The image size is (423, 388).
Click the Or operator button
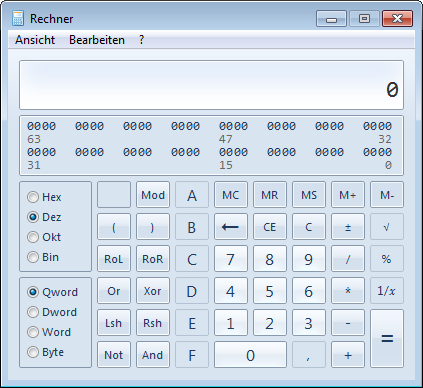tap(114, 291)
